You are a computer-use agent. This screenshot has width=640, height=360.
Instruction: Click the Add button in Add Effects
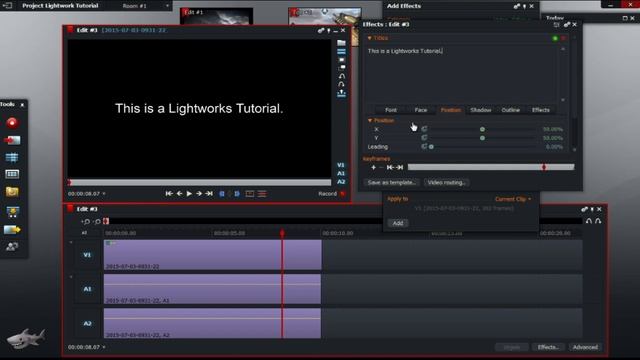pyautogui.click(x=398, y=223)
